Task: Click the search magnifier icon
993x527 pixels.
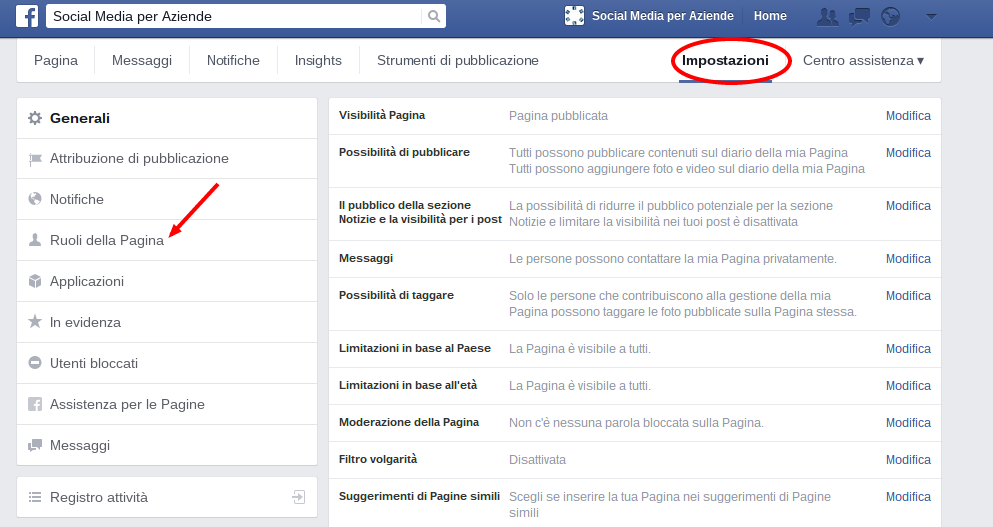Action: [x=433, y=16]
